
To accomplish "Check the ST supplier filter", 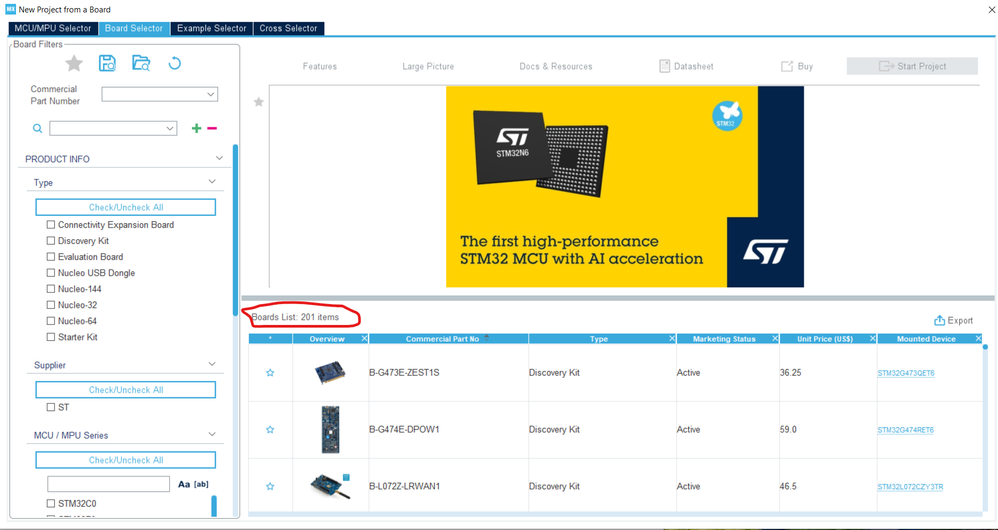I will point(51,407).
